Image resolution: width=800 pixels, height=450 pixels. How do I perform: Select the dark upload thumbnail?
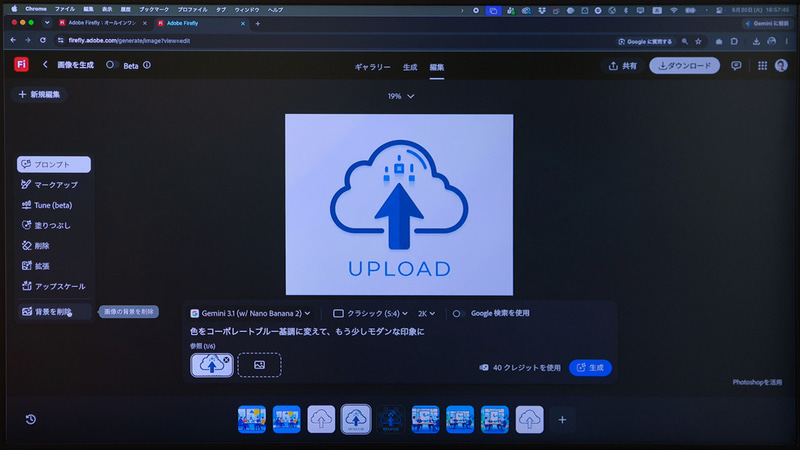[391, 419]
